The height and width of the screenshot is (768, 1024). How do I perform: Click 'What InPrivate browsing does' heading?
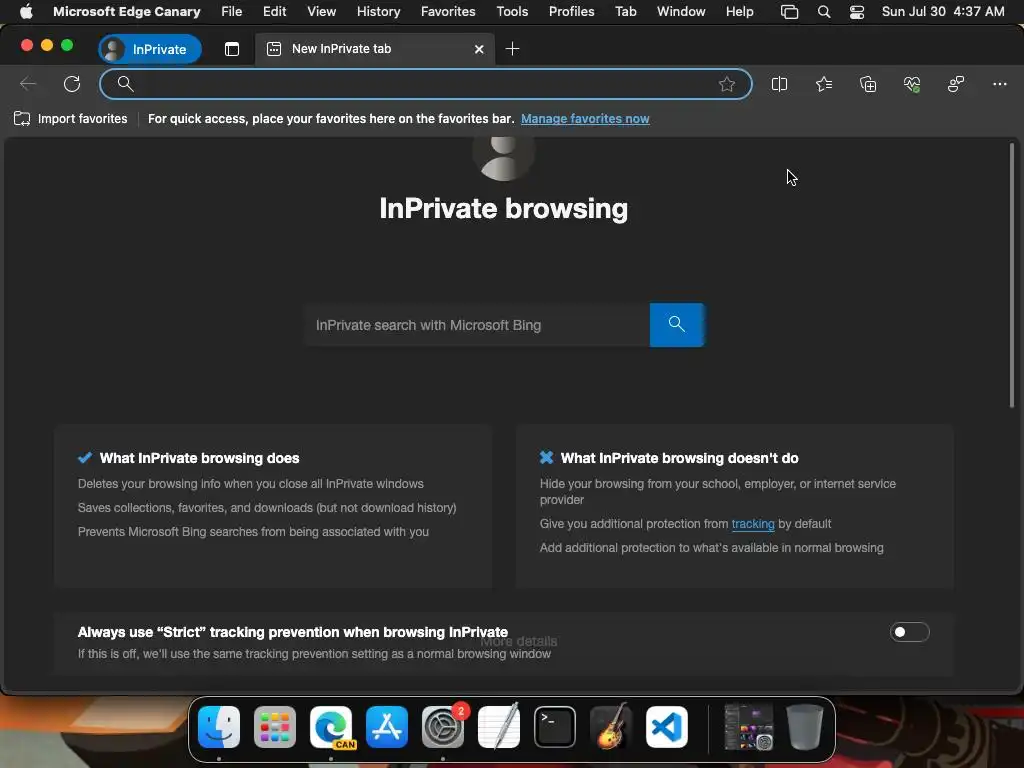coord(199,458)
